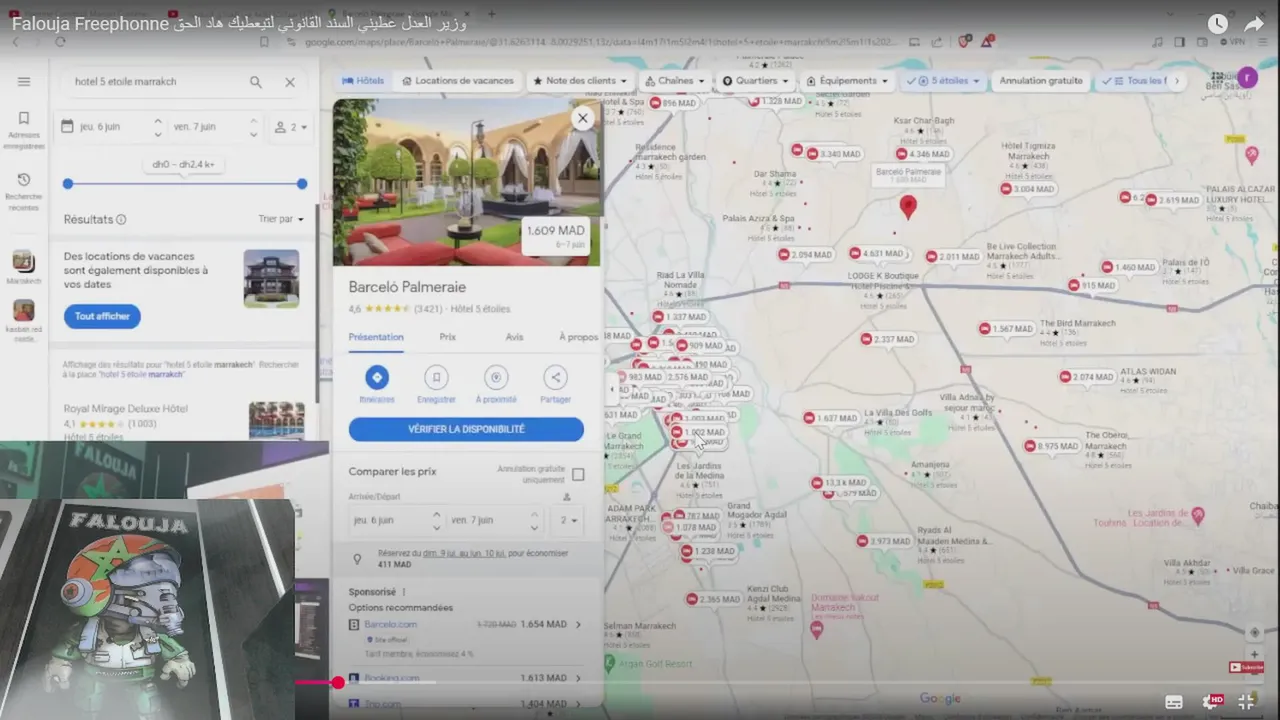Click the YouTube progress bar red scrubber
1280x720 pixels.
coord(338,682)
